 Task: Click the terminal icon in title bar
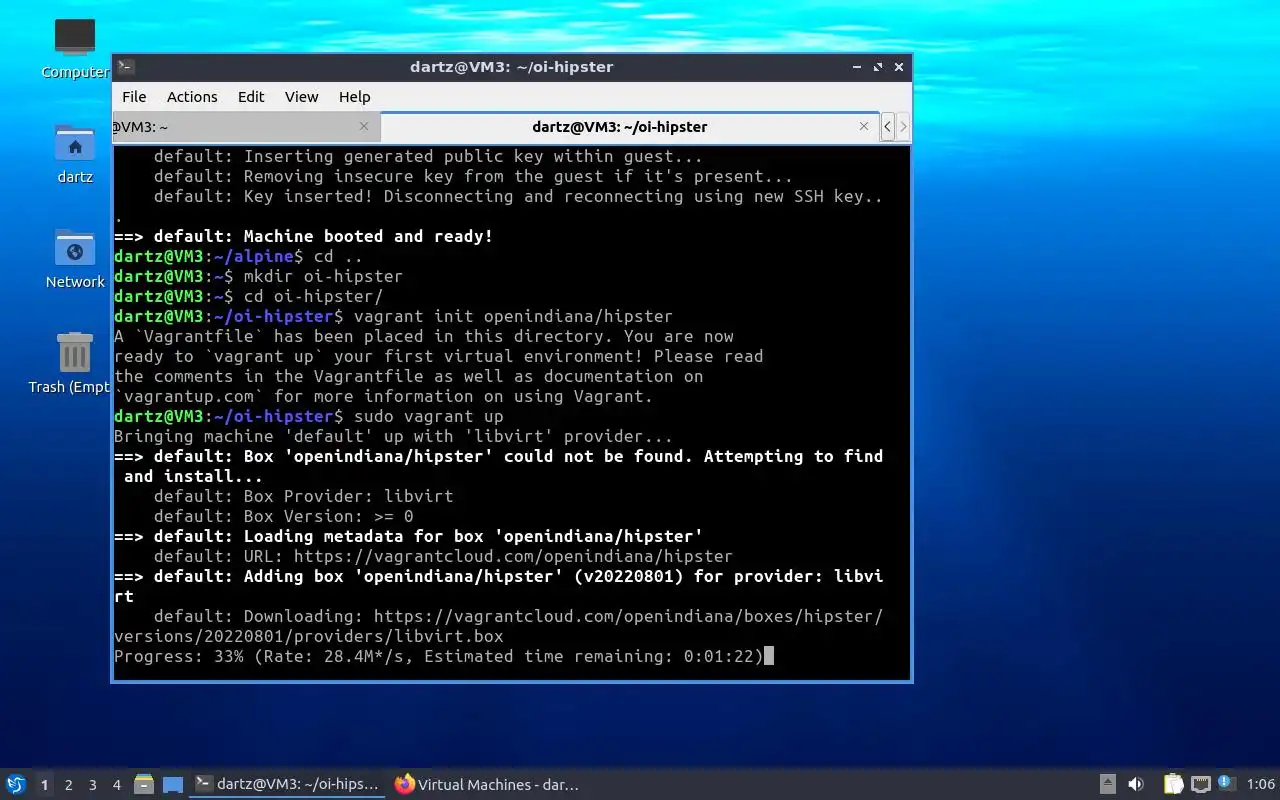pos(126,67)
